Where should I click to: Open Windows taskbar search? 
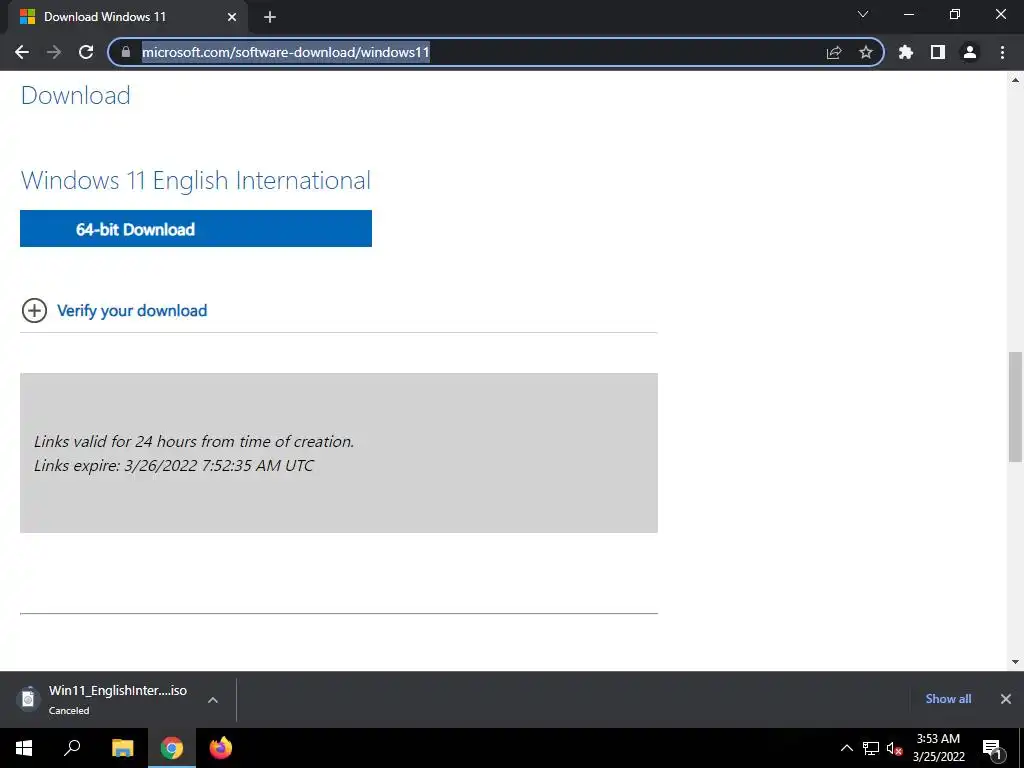pos(72,748)
